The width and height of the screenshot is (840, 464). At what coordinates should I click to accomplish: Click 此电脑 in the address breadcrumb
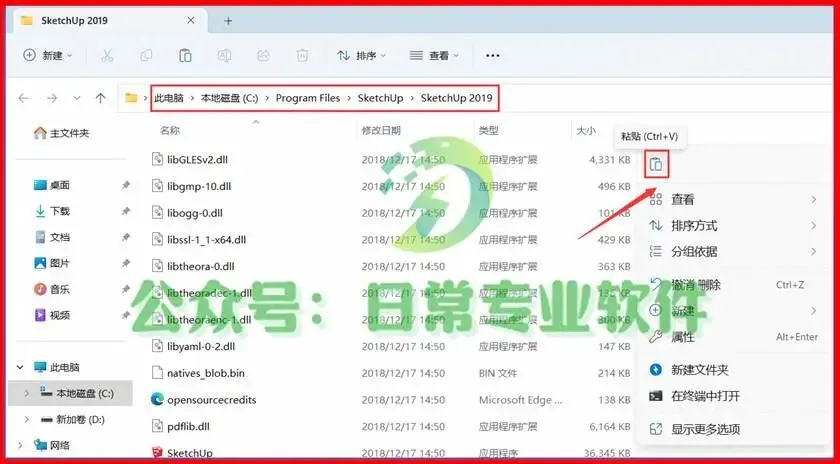169,98
